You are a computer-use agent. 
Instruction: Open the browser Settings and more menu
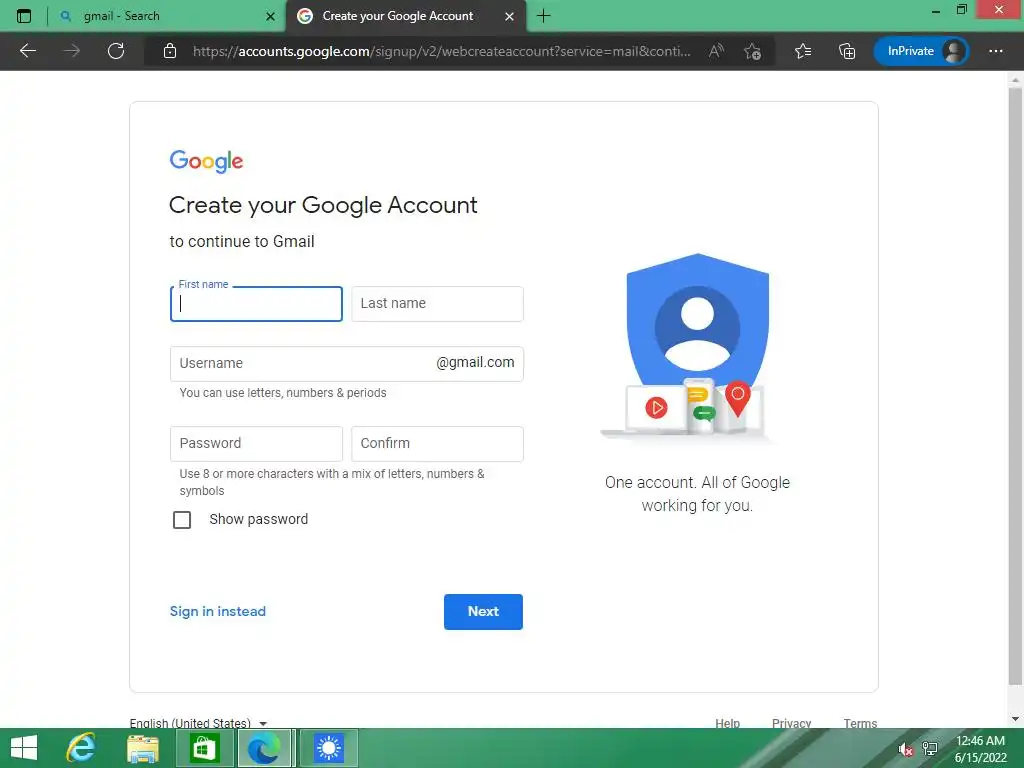coord(995,51)
